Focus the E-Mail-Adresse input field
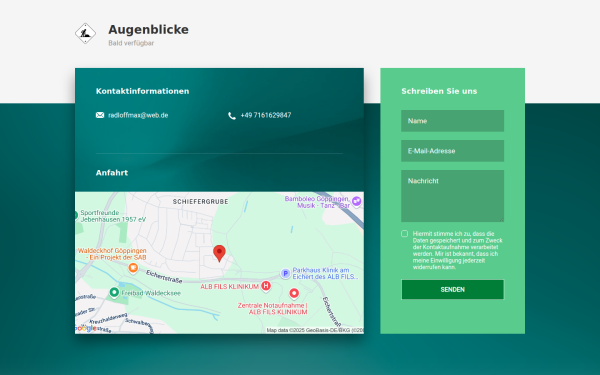This screenshot has width=600, height=375. click(x=453, y=151)
